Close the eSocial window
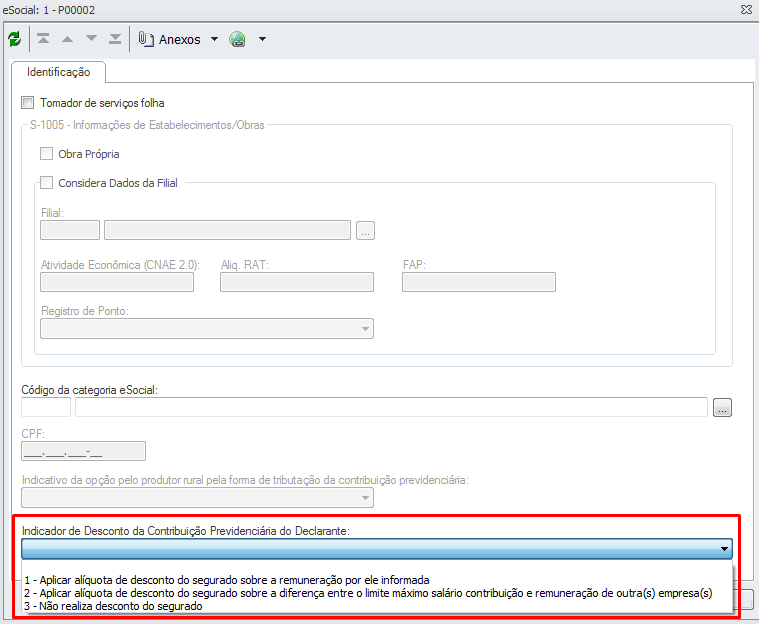 746,9
